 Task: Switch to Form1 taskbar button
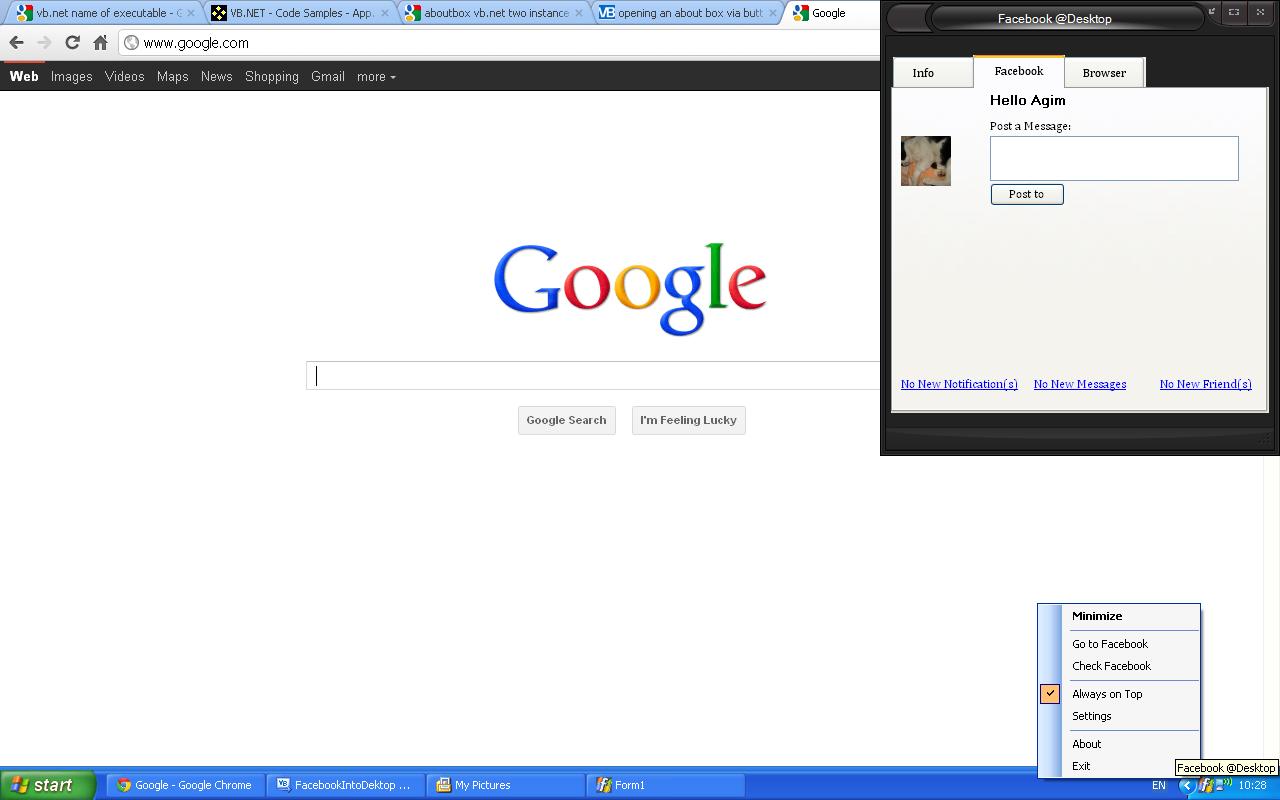665,785
